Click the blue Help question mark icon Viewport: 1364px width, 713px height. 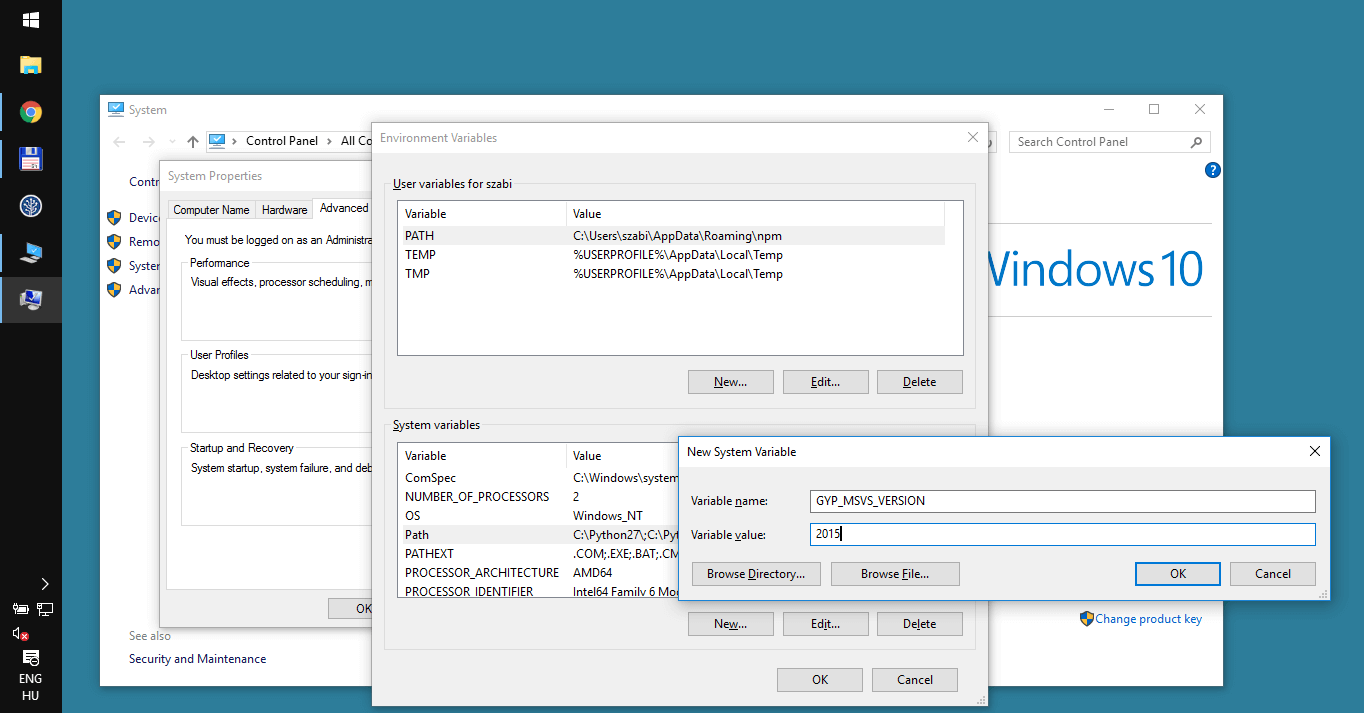[1212, 170]
